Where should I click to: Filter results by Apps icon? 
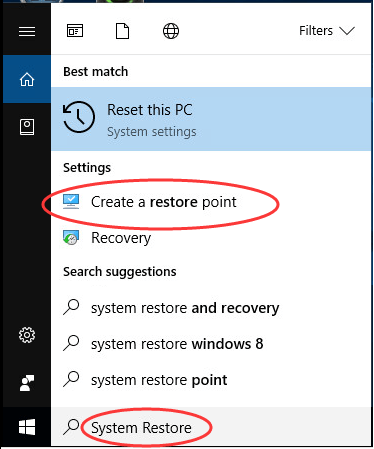75,31
